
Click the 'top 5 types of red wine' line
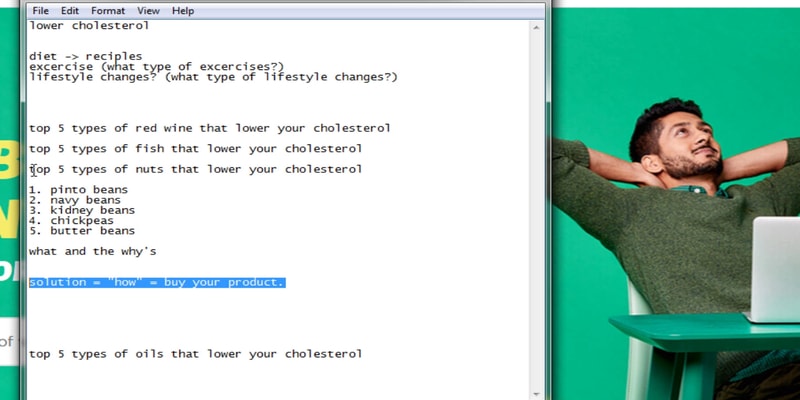[209, 128]
